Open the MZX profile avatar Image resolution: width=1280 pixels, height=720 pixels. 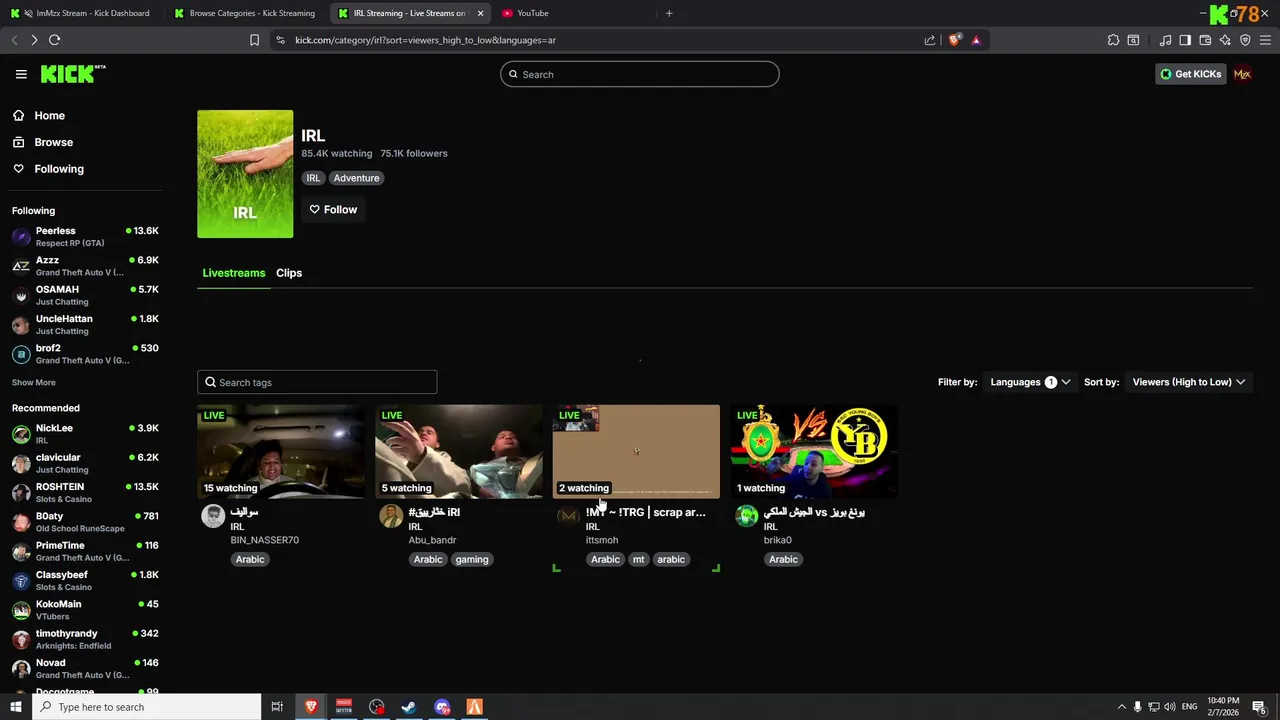[x=1242, y=74]
